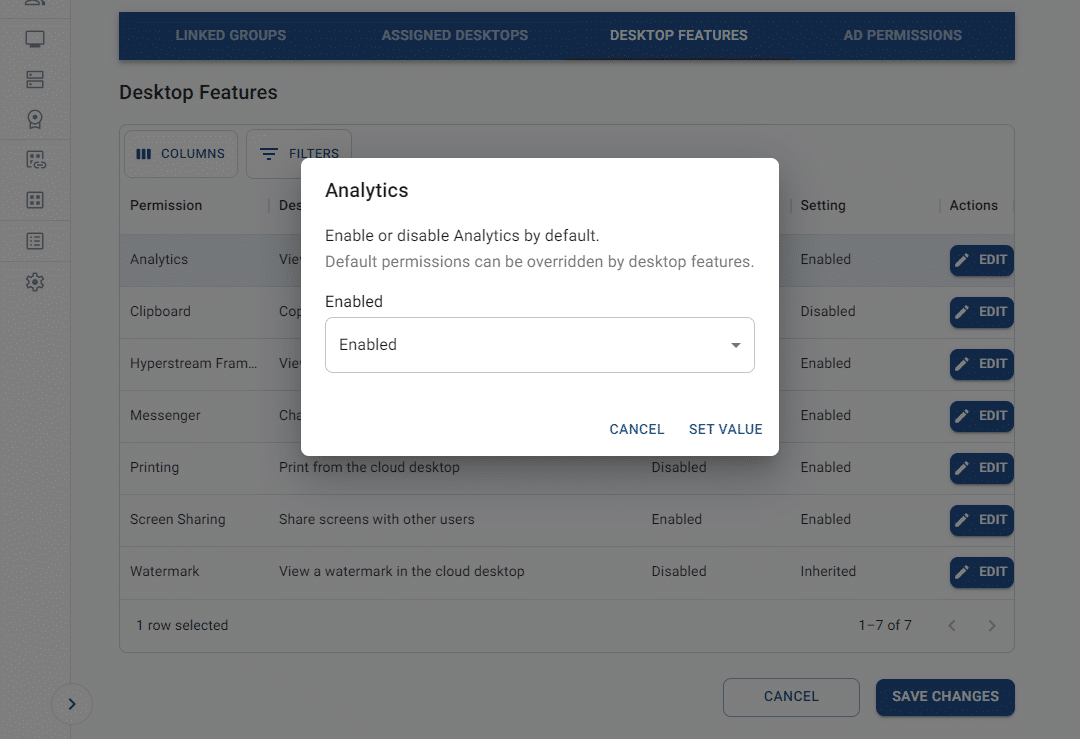Click the filter icon on the FILTERS button
Image resolution: width=1080 pixels, height=739 pixels.
point(268,154)
